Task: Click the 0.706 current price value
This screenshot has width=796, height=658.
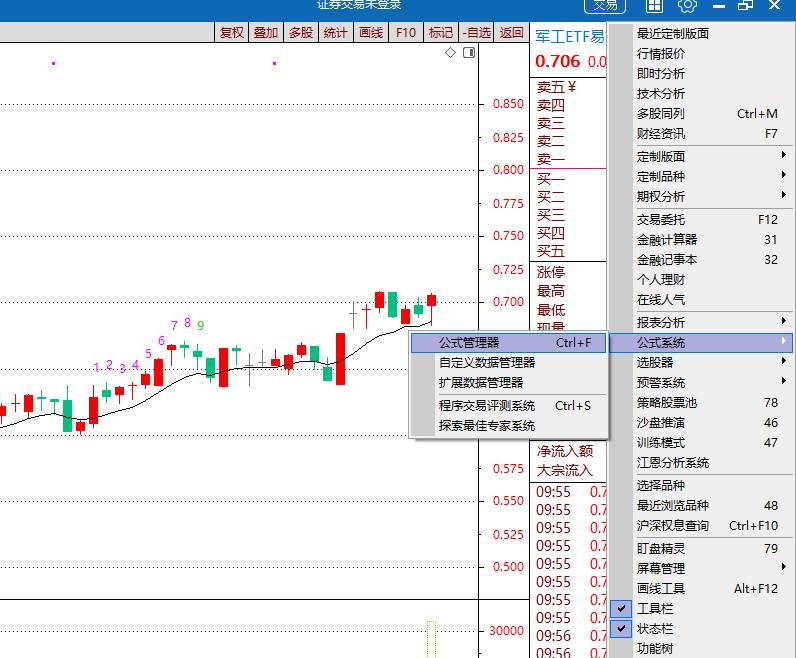Action: click(557, 61)
